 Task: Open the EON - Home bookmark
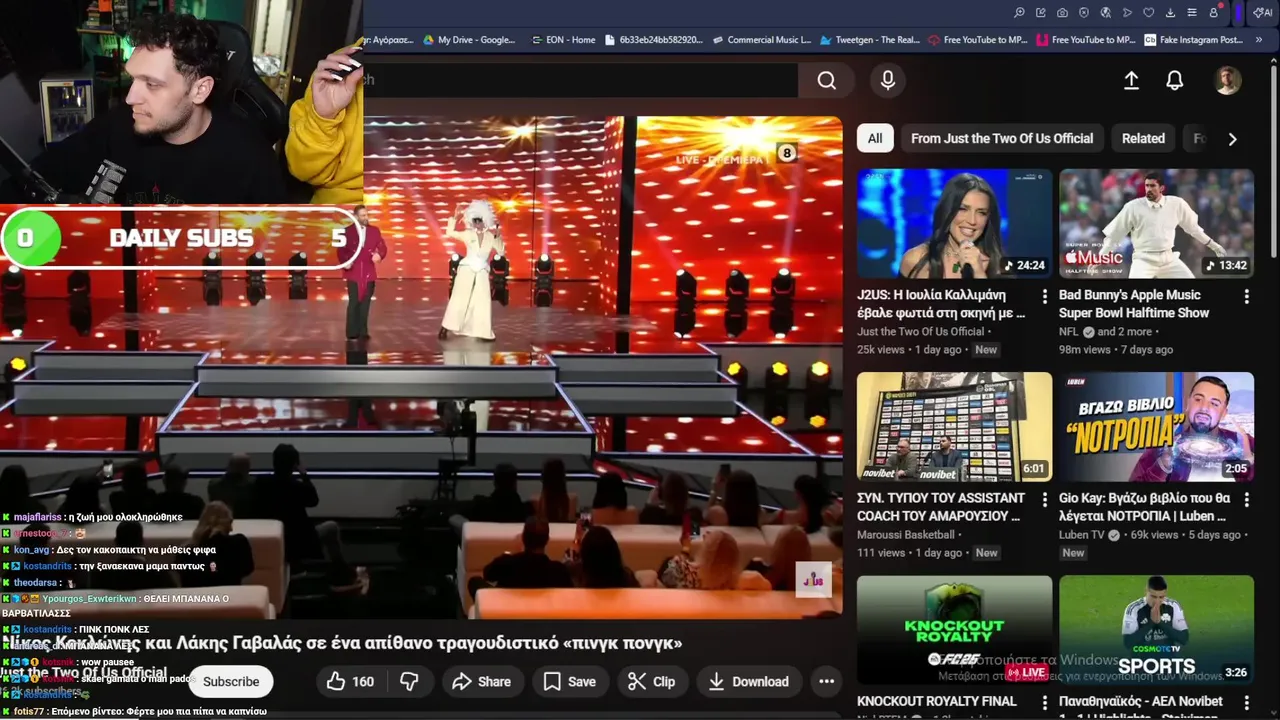pyautogui.click(x=562, y=40)
